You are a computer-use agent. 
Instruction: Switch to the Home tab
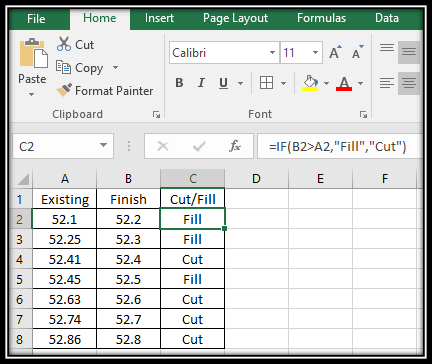click(x=100, y=18)
